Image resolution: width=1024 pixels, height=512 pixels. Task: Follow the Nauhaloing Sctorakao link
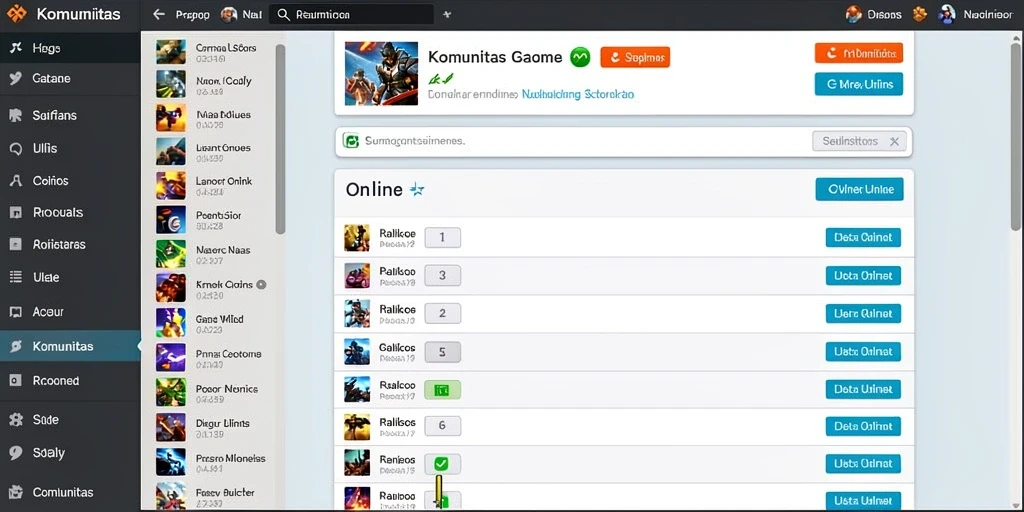coord(578,94)
